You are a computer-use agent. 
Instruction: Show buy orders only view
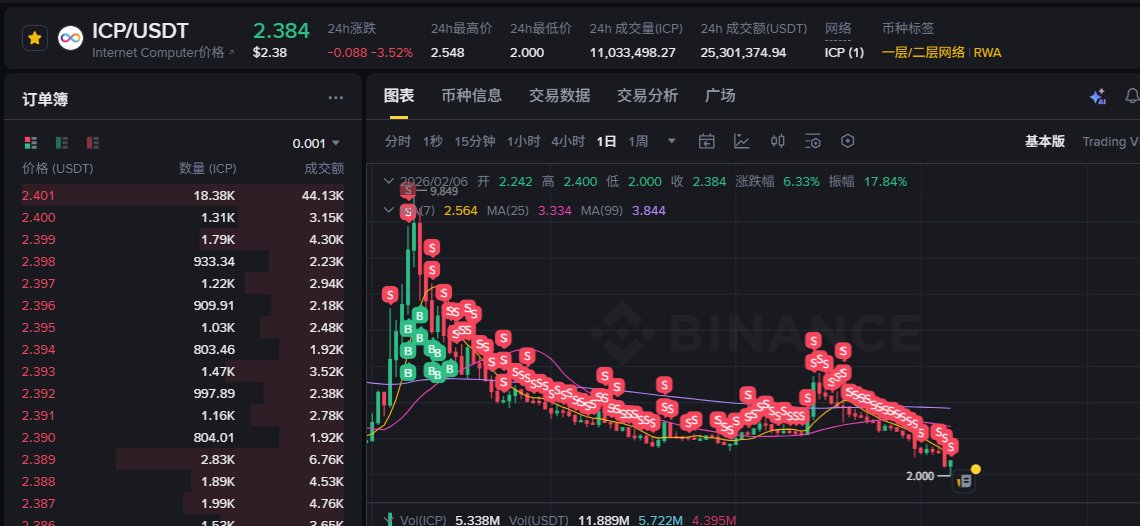(62, 143)
